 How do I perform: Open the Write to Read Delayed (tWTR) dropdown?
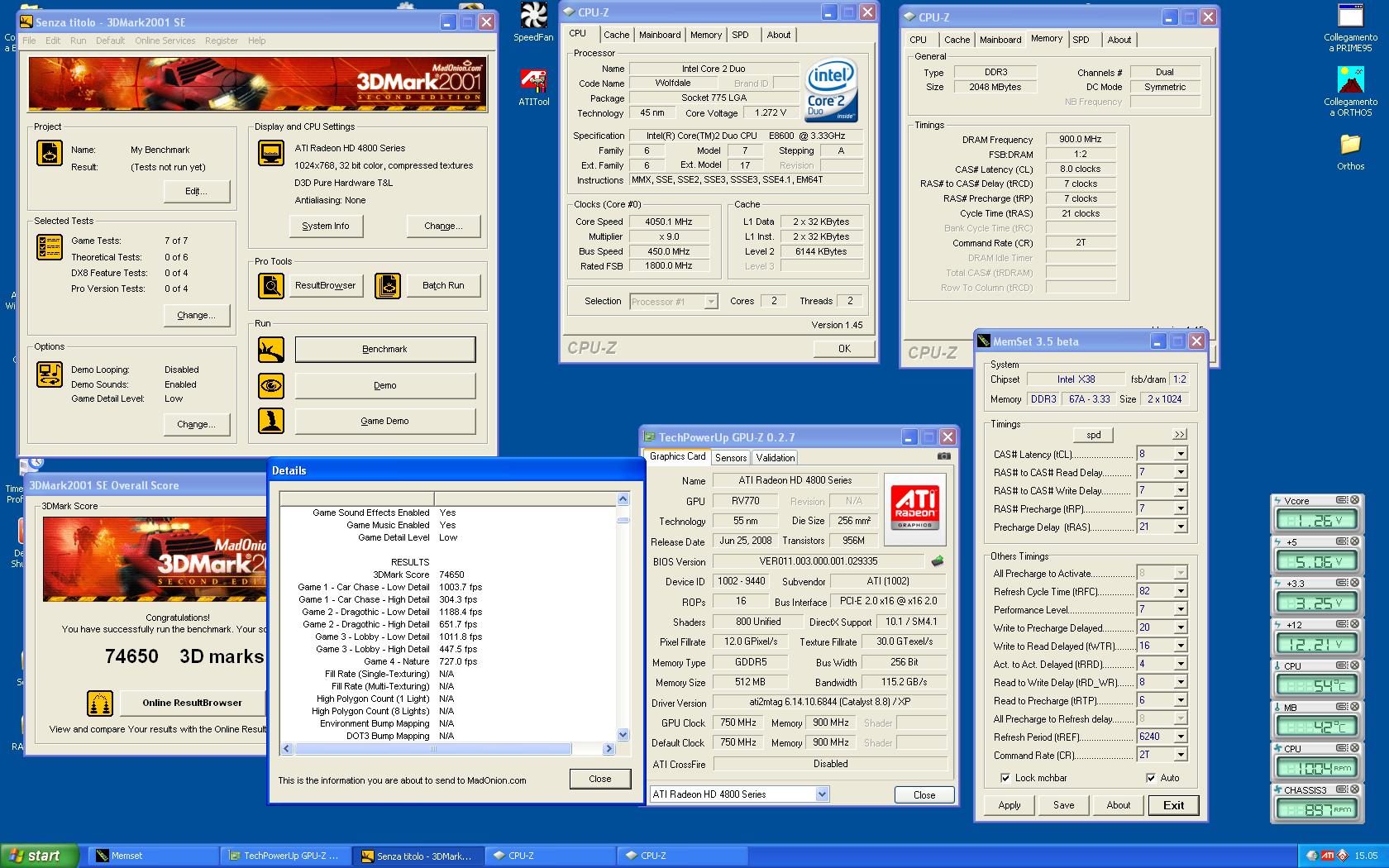[1181, 646]
